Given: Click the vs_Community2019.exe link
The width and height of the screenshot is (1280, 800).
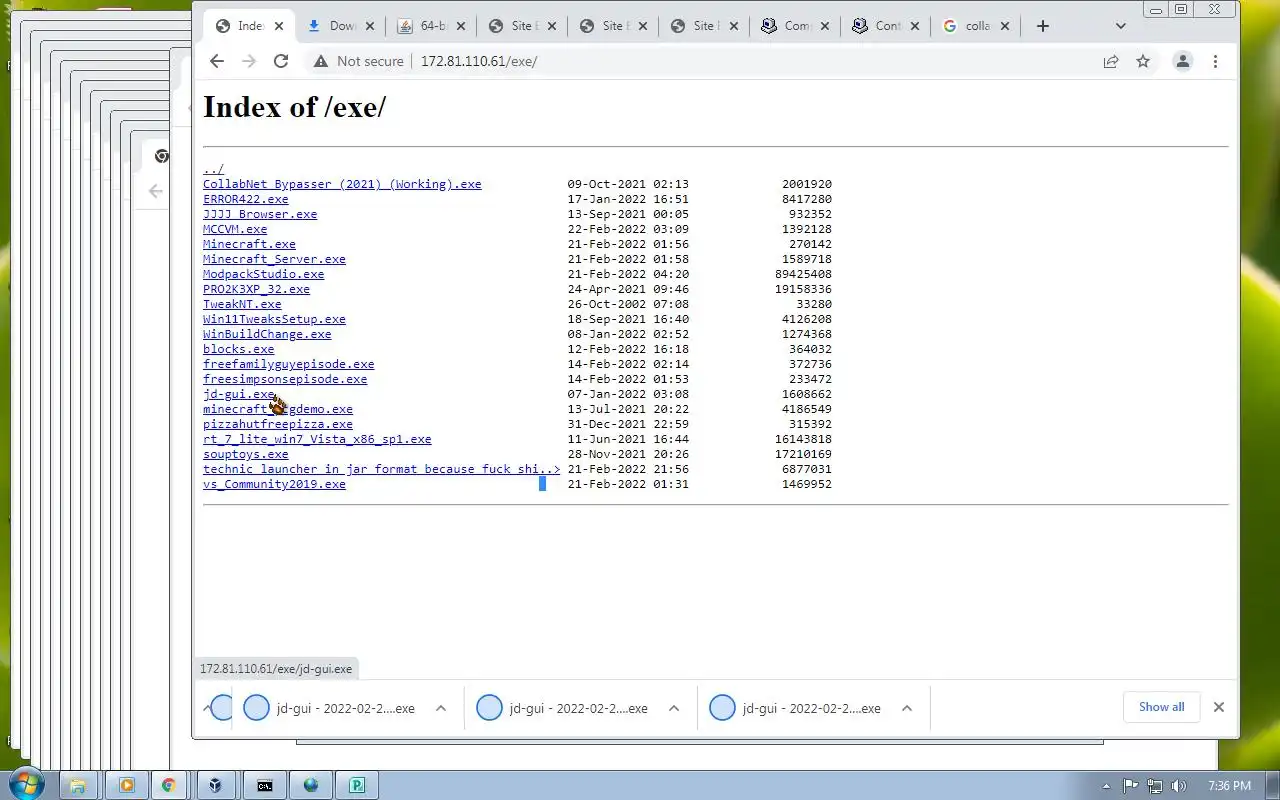Looking at the screenshot, I should click(274, 484).
